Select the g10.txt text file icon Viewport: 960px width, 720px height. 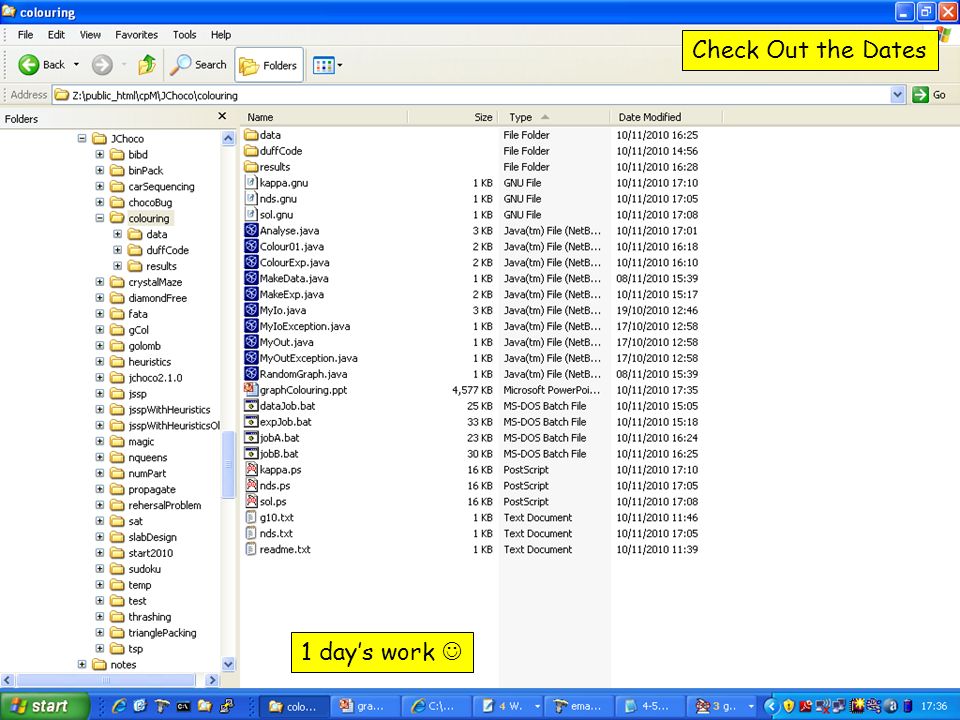(x=251, y=517)
